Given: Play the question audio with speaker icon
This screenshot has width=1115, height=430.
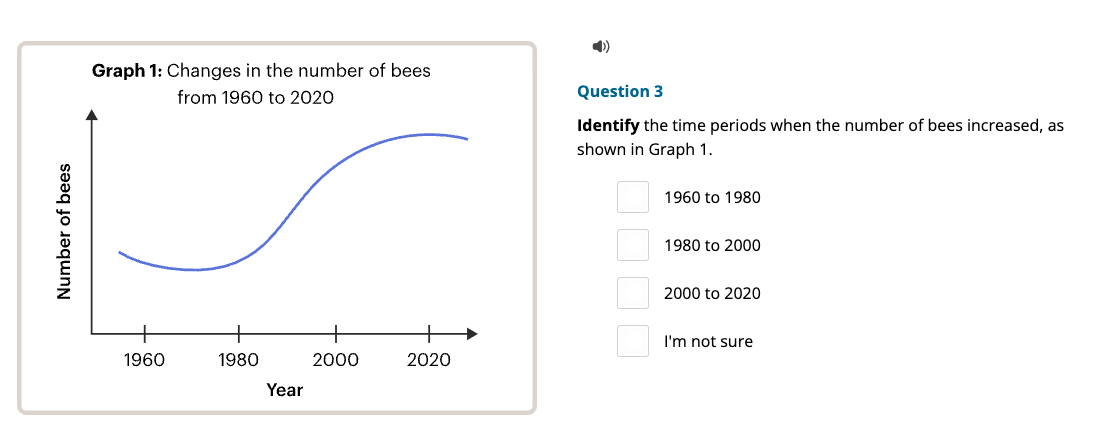Looking at the screenshot, I should [x=601, y=47].
